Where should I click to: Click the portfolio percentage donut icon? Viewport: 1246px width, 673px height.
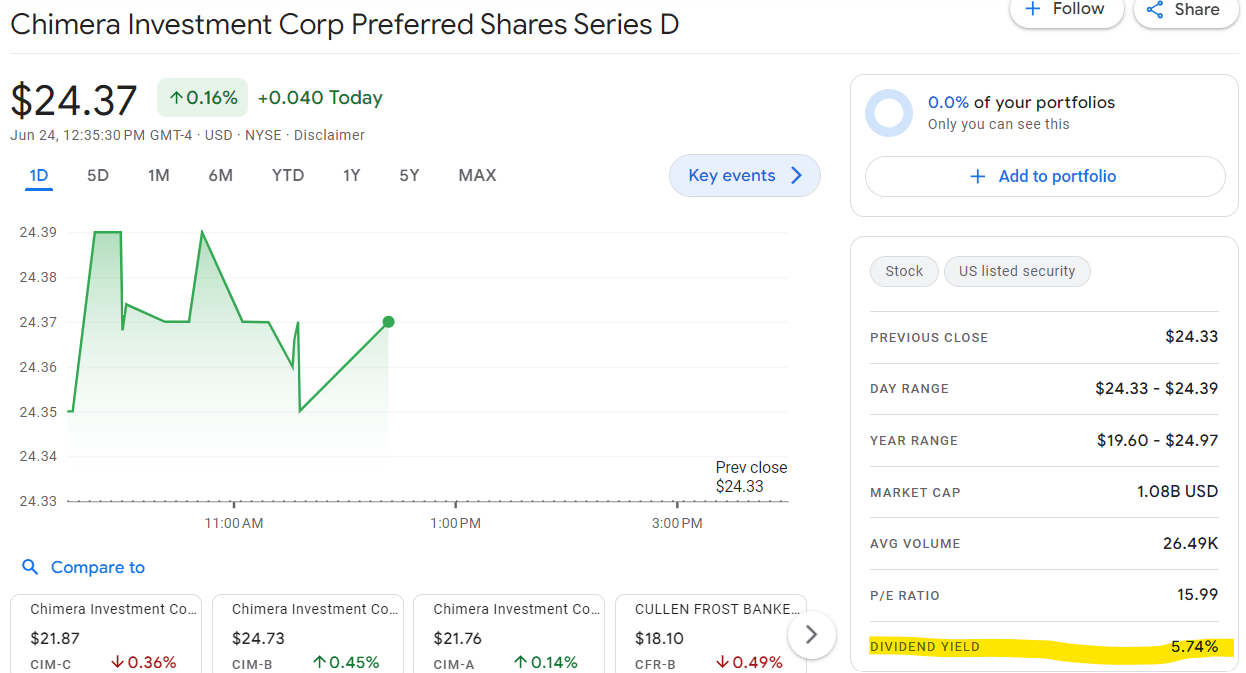click(889, 113)
